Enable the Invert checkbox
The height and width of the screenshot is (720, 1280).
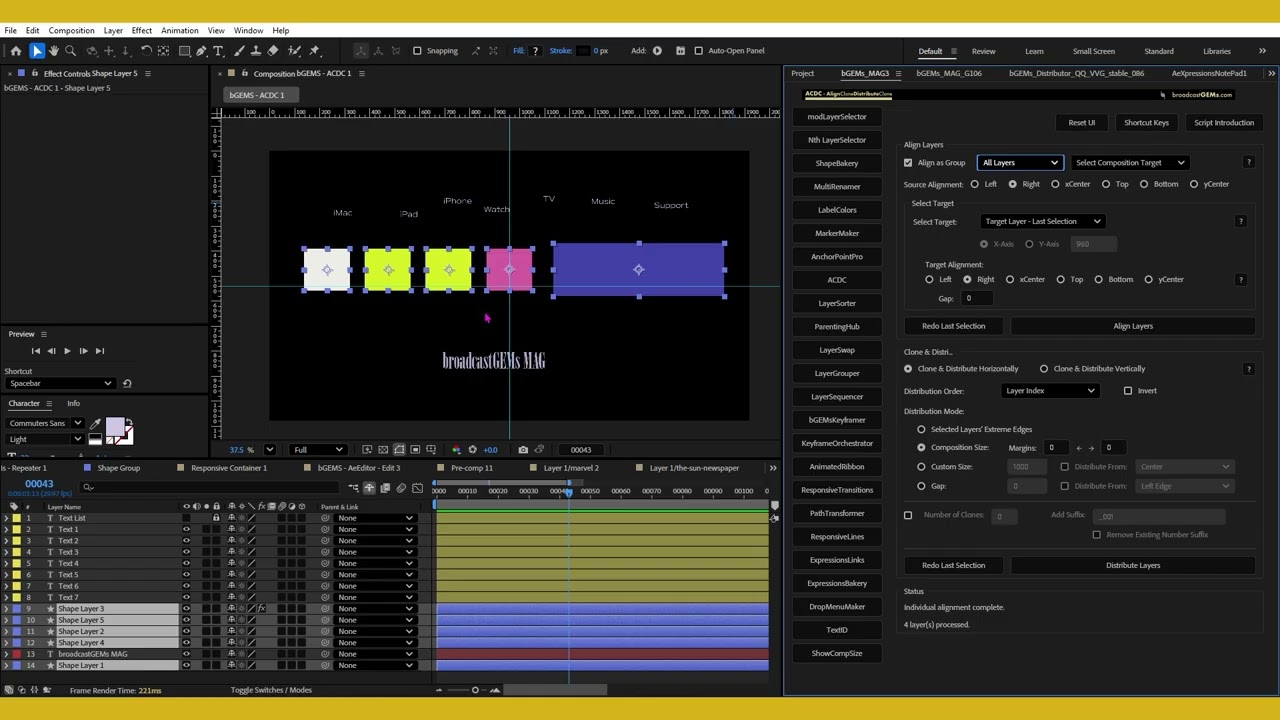click(x=1128, y=391)
